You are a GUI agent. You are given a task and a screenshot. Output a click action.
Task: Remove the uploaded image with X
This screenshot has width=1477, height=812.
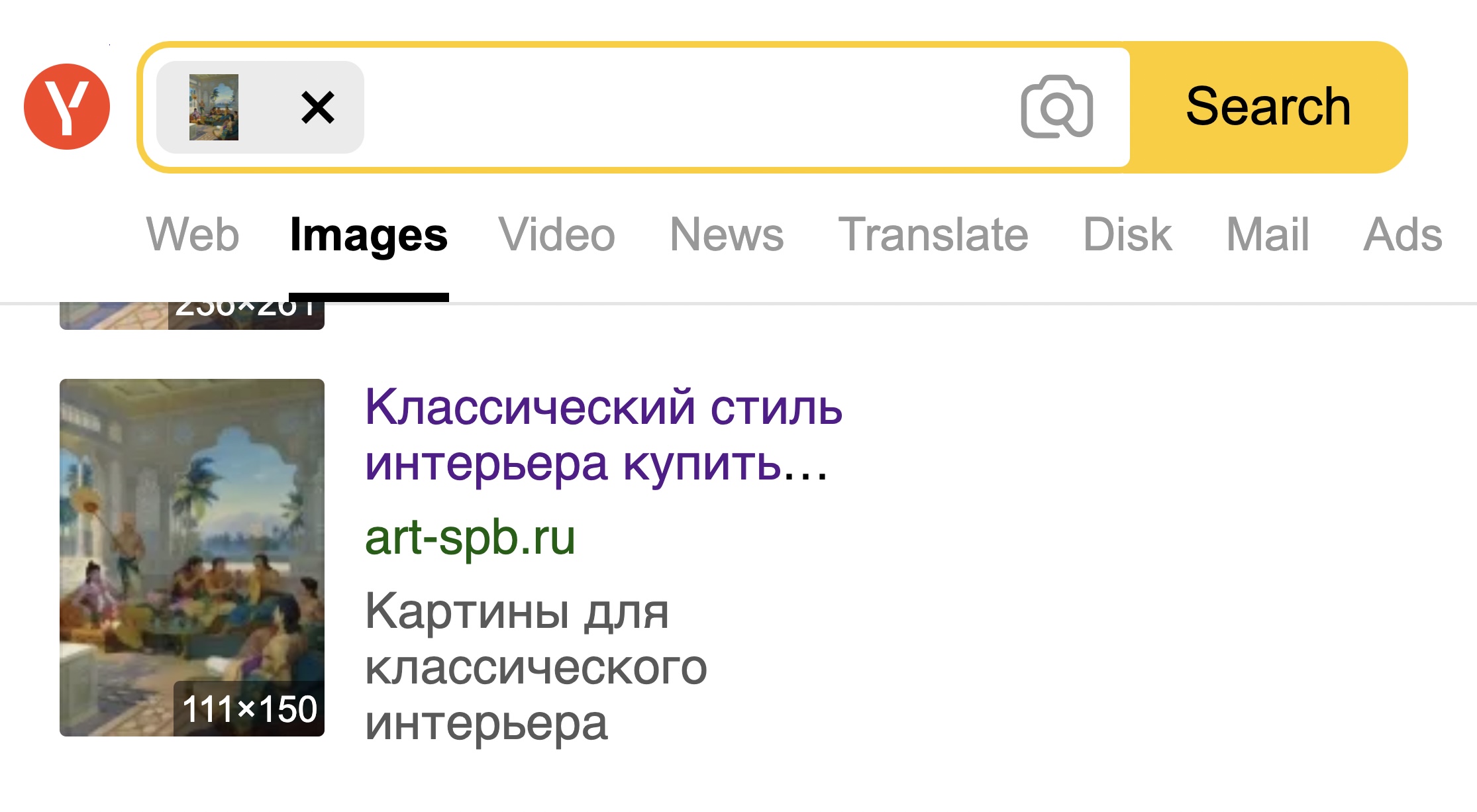[x=318, y=107]
